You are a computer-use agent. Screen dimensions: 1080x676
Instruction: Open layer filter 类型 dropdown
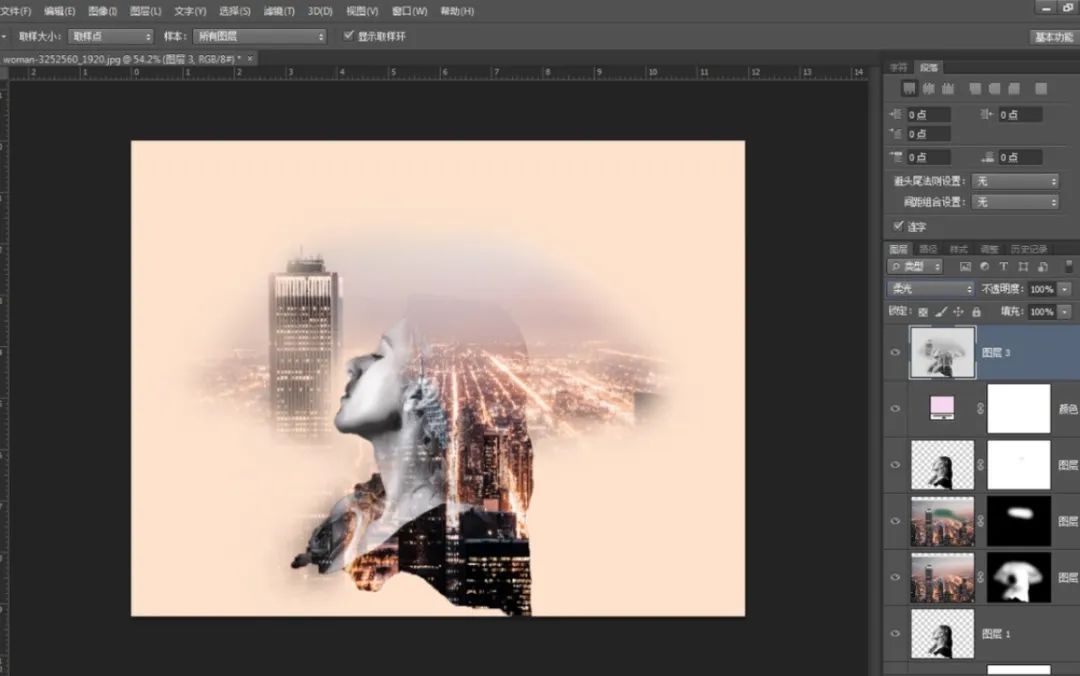pyautogui.click(x=915, y=267)
